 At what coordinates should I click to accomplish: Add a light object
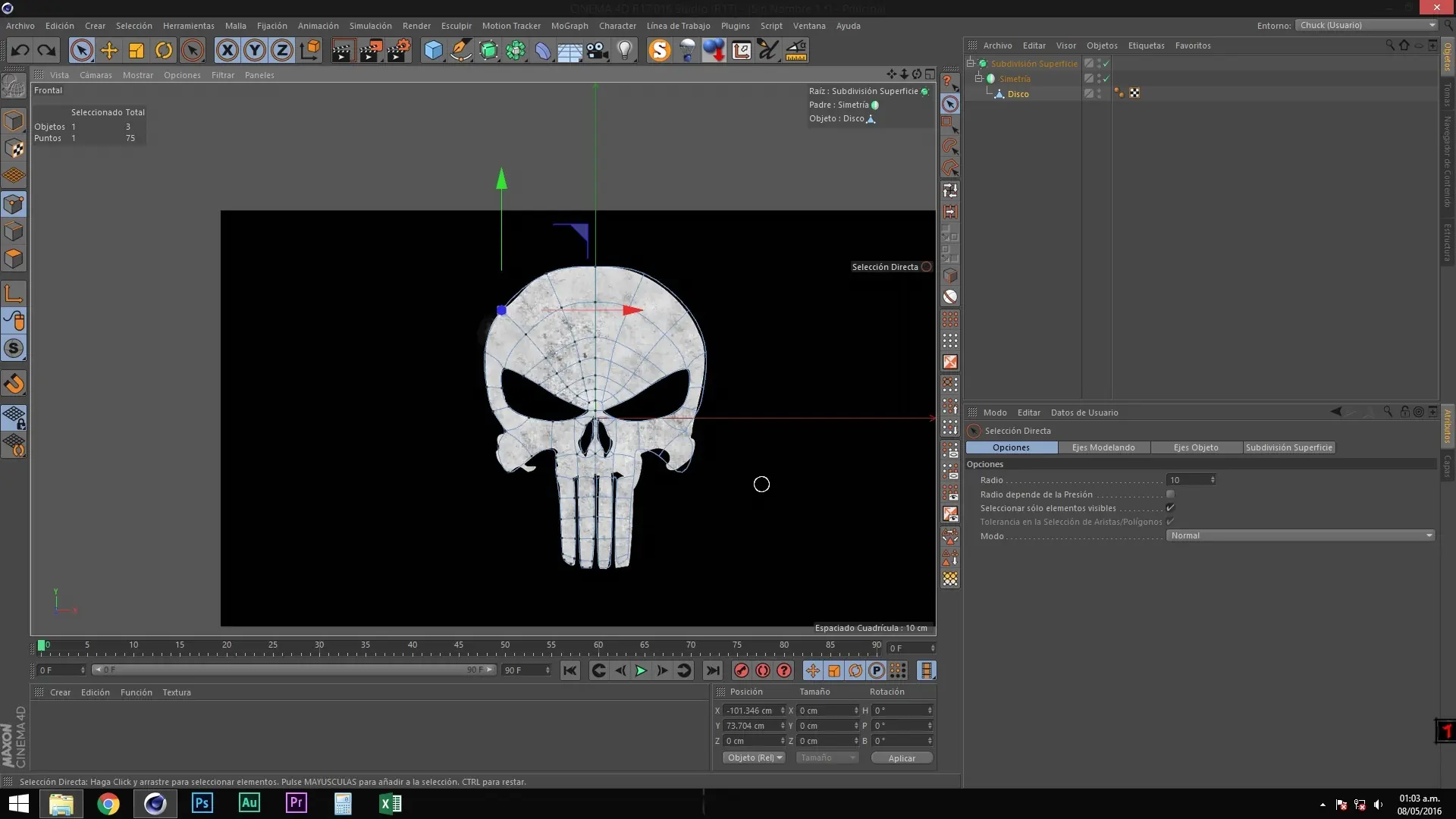click(x=625, y=51)
